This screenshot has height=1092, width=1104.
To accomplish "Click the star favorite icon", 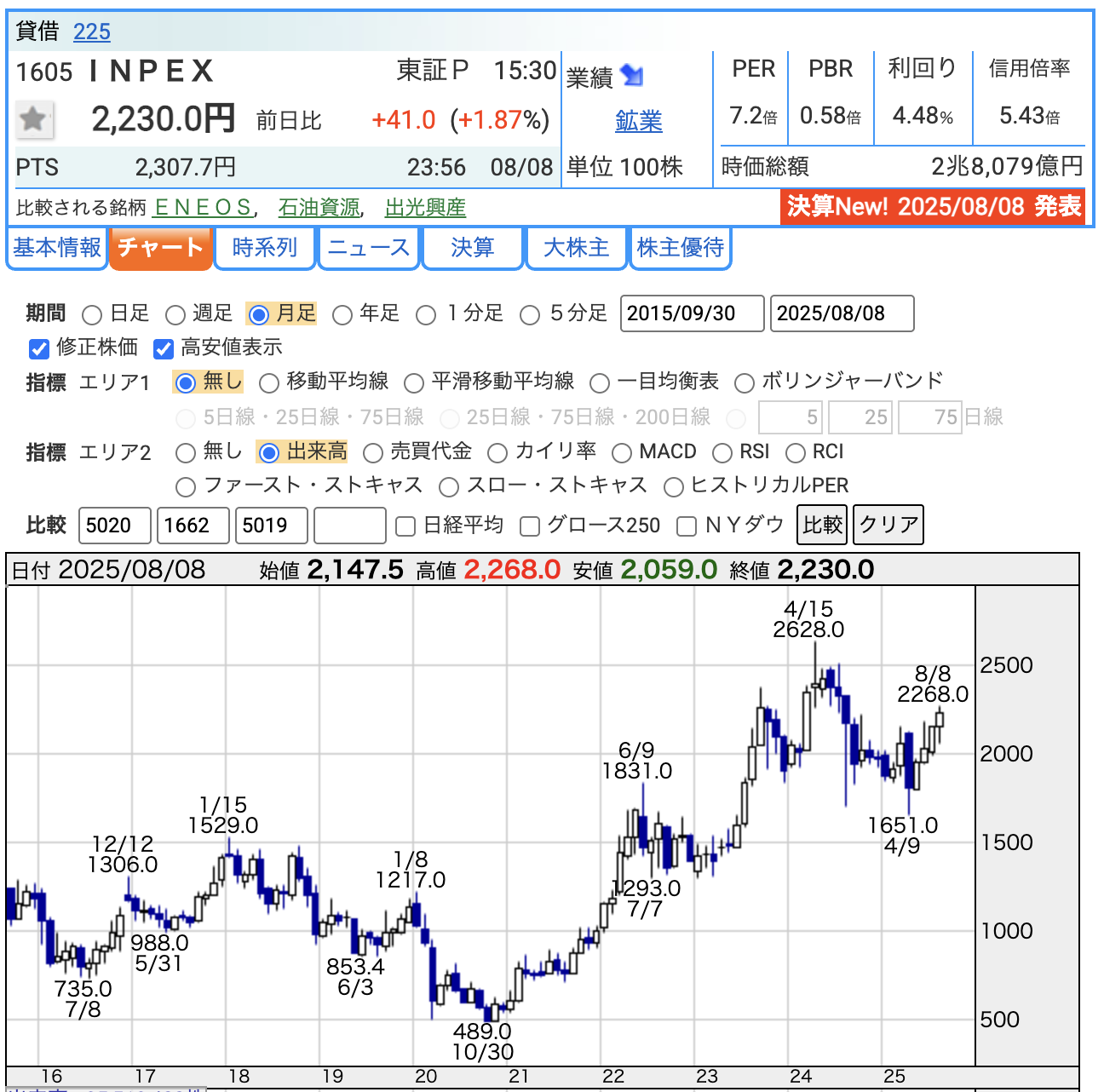I will tap(35, 119).
